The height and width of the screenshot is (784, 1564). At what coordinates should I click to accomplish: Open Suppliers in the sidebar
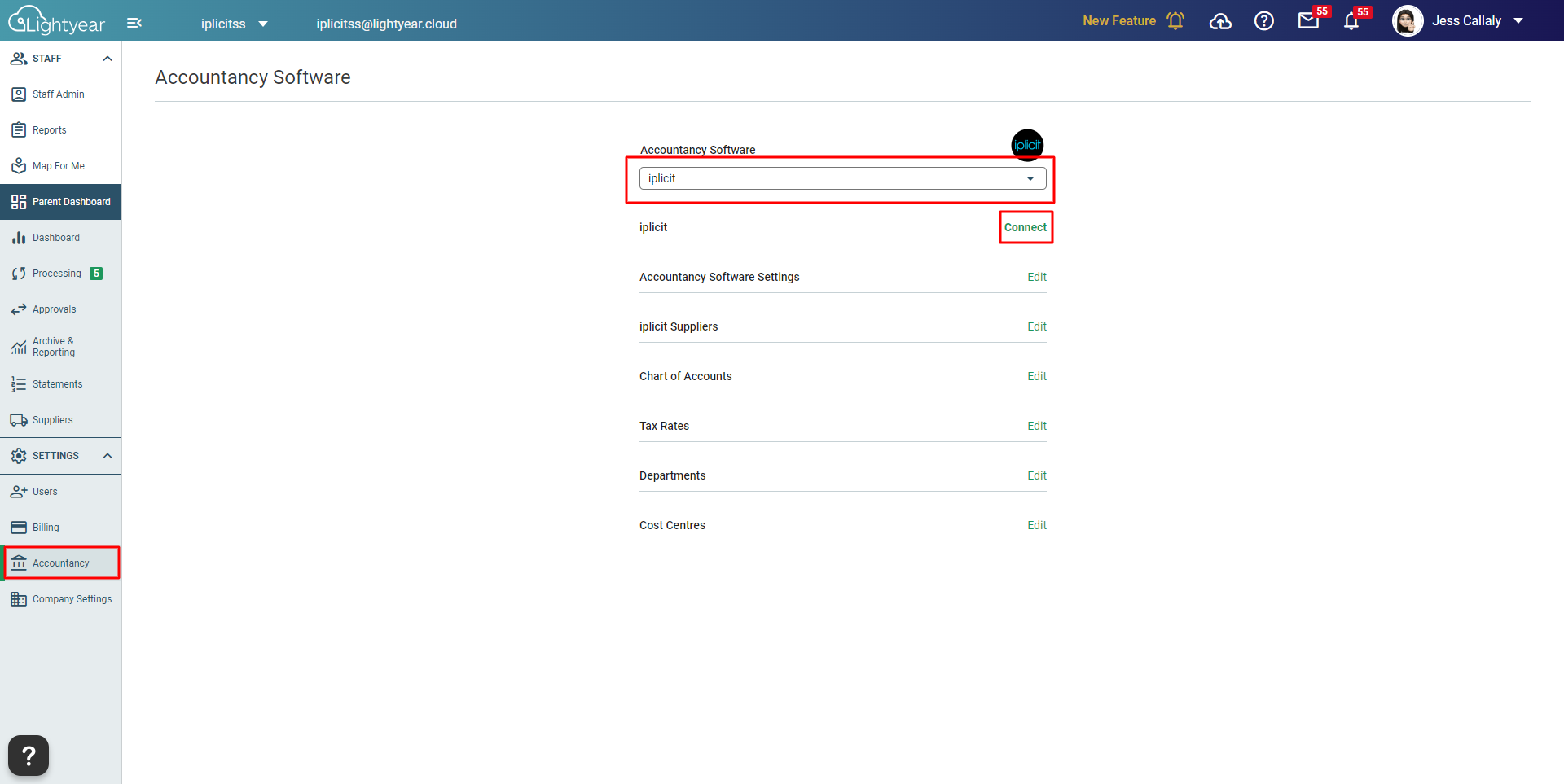pyautogui.click(x=61, y=420)
